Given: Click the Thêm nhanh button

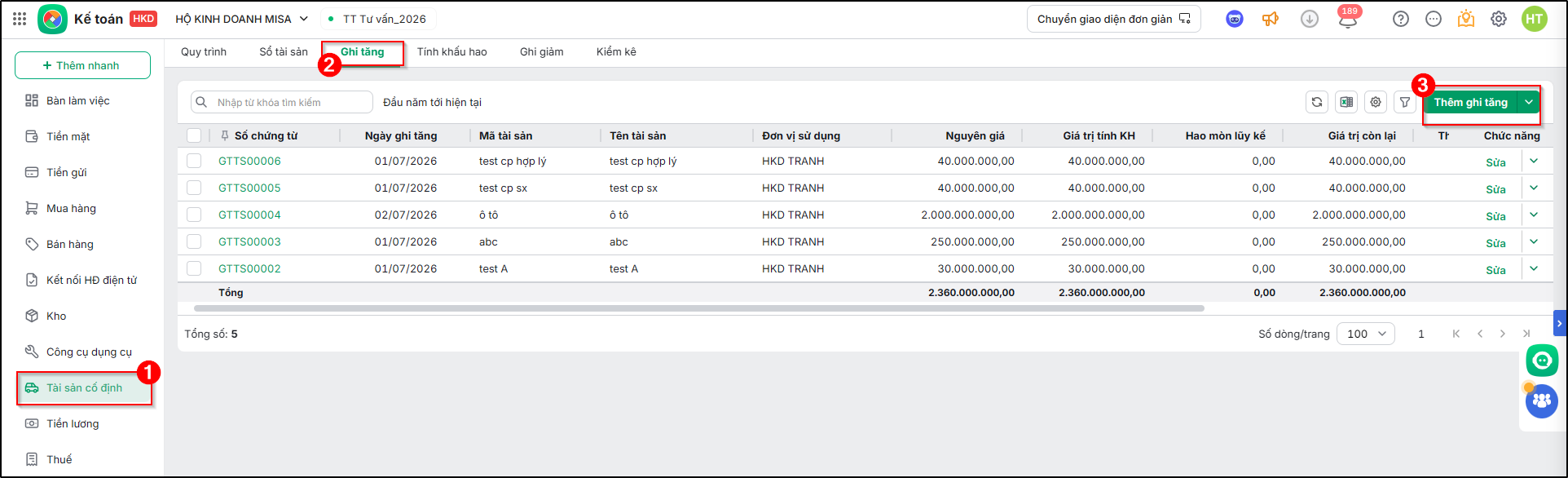Looking at the screenshot, I should pyautogui.click(x=82, y=65).
